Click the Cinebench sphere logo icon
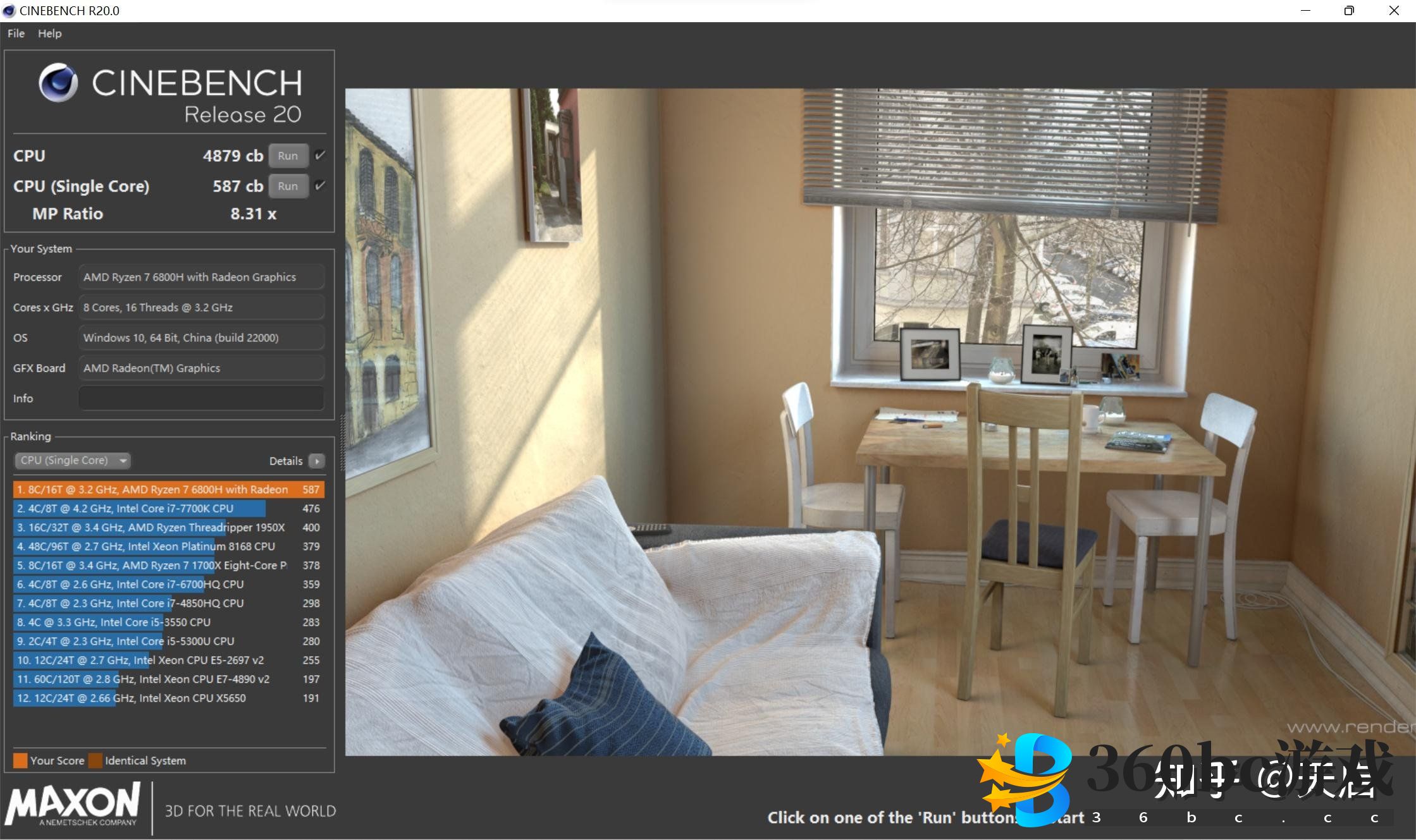This screenshot has height=840, width=1416. pyautogui.click(x=58, y=83)
